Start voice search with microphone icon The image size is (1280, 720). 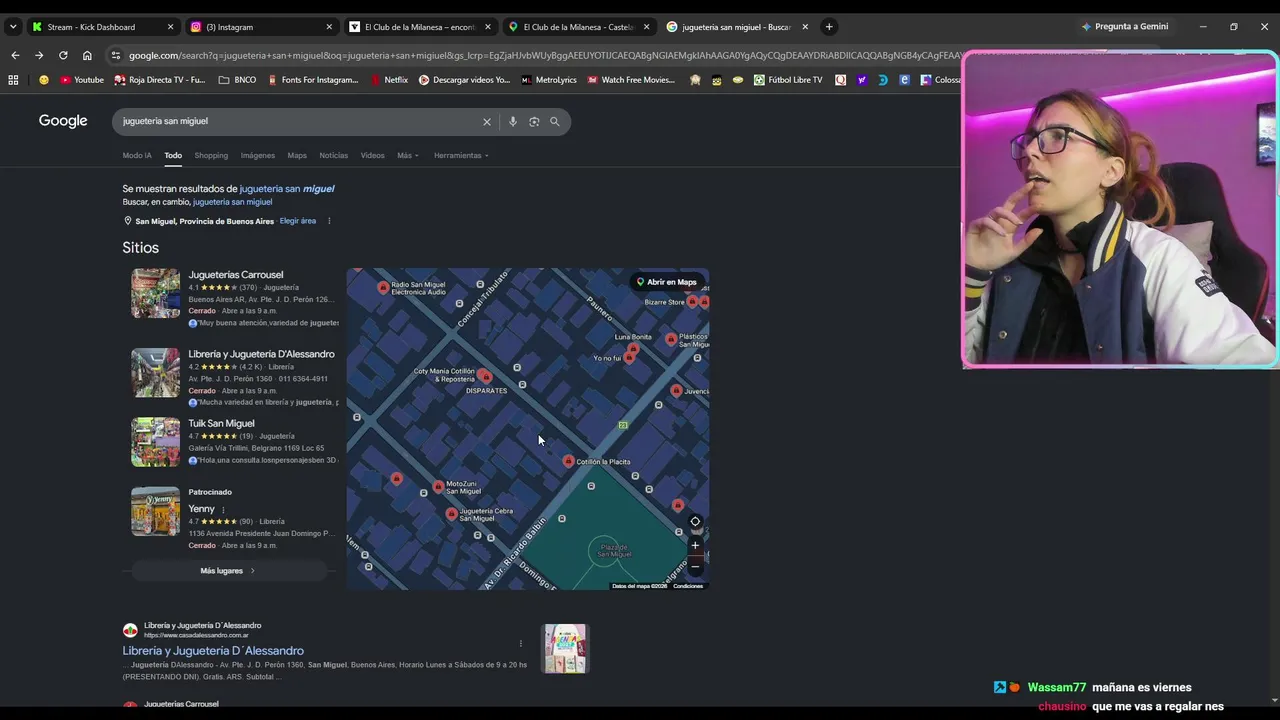click(513, 122)
